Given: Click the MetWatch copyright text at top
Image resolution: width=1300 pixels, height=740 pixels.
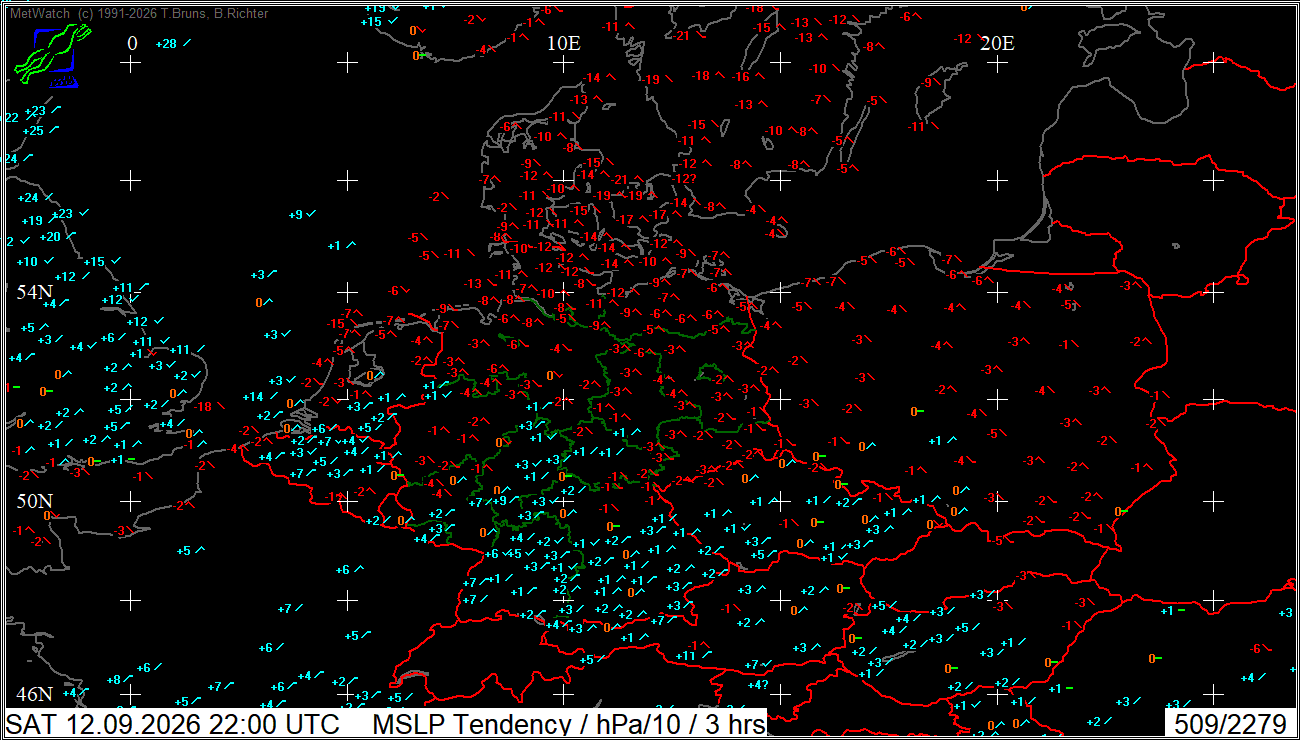Looking at the screenshot, I should pyautogui.click(x=139, y=14).
